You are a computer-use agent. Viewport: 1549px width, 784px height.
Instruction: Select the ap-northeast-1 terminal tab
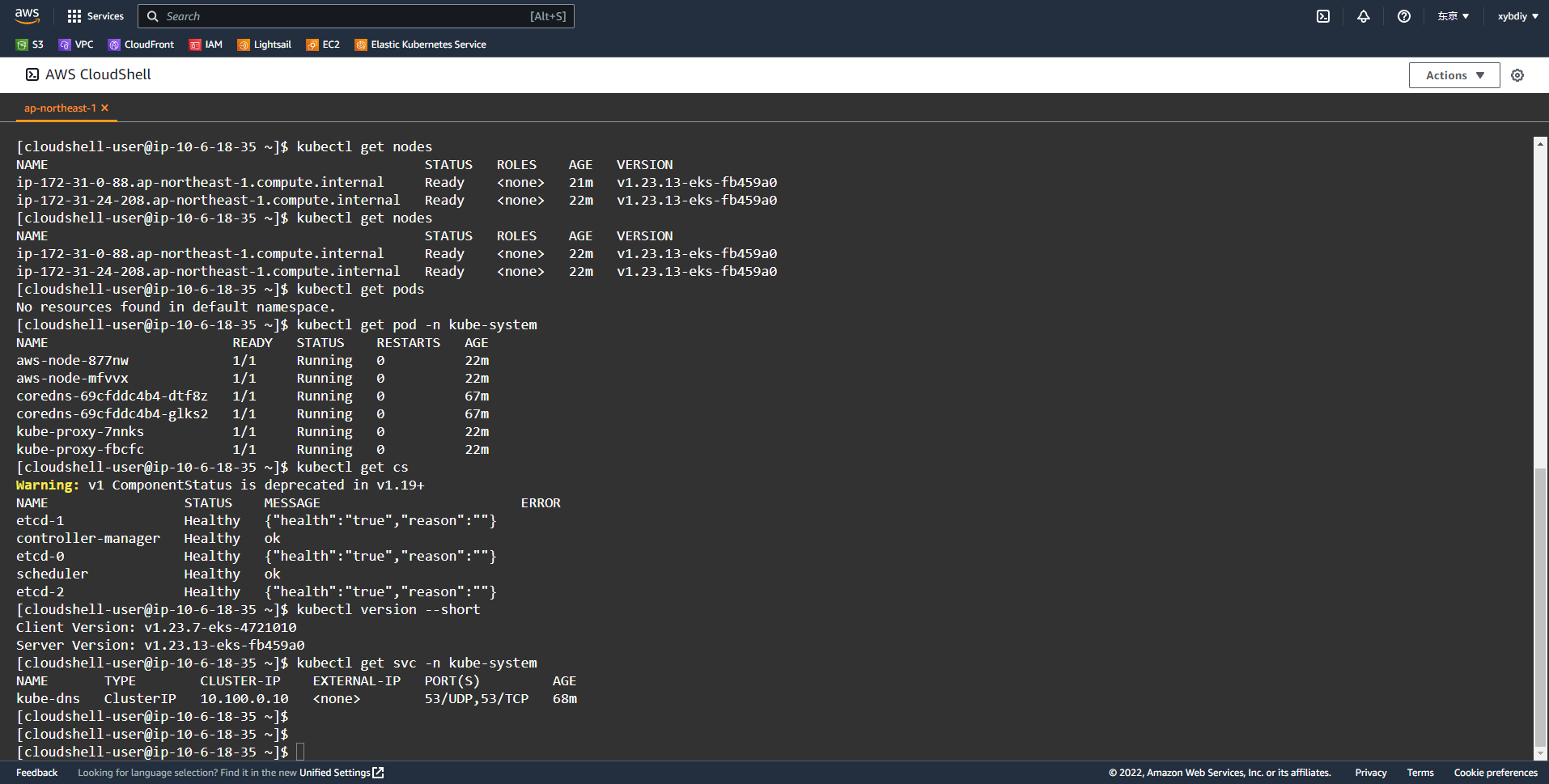[60, 108]
